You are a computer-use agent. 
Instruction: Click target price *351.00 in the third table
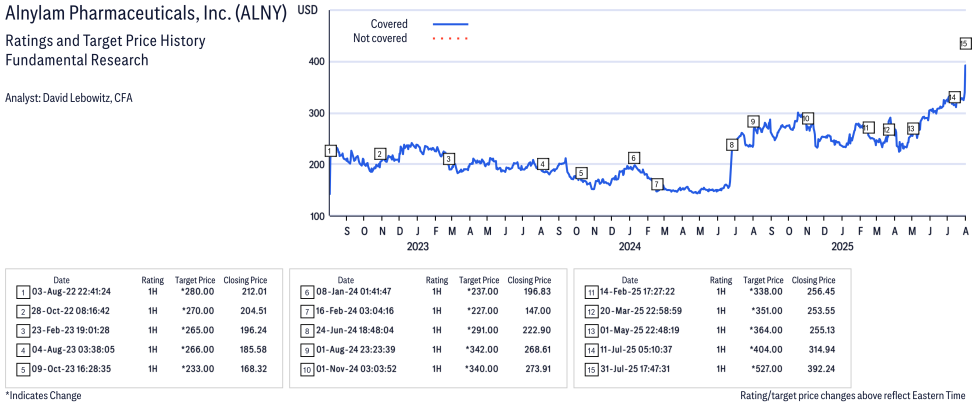[x=767, y=311]
